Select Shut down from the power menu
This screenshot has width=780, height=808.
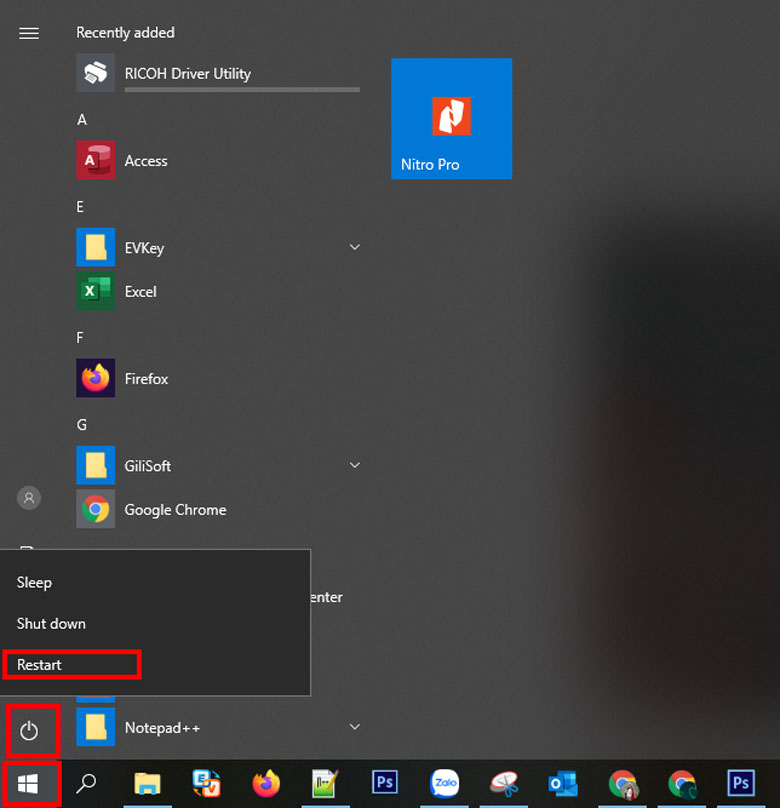tap(52, 623)
